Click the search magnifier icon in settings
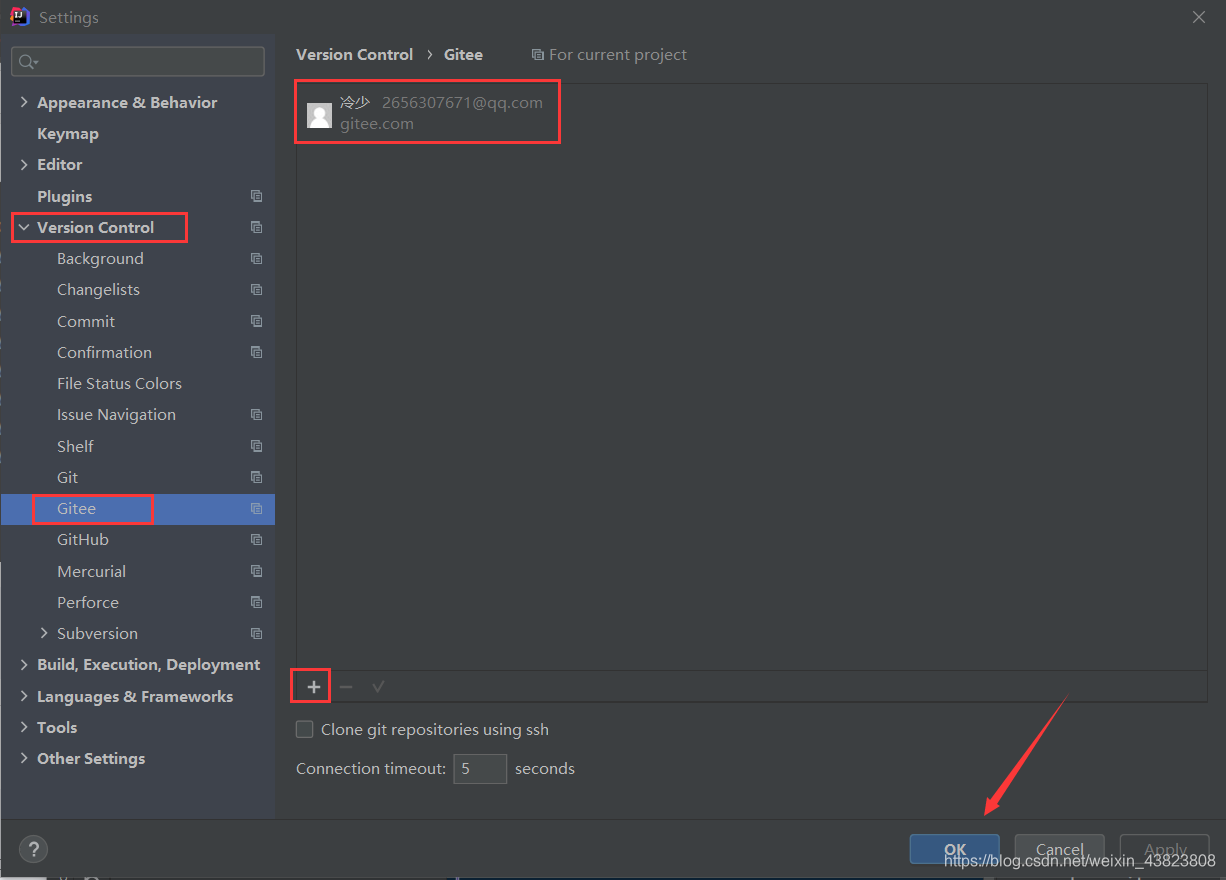The width and height of the screenshot is (1226, 880). [27, 62]
